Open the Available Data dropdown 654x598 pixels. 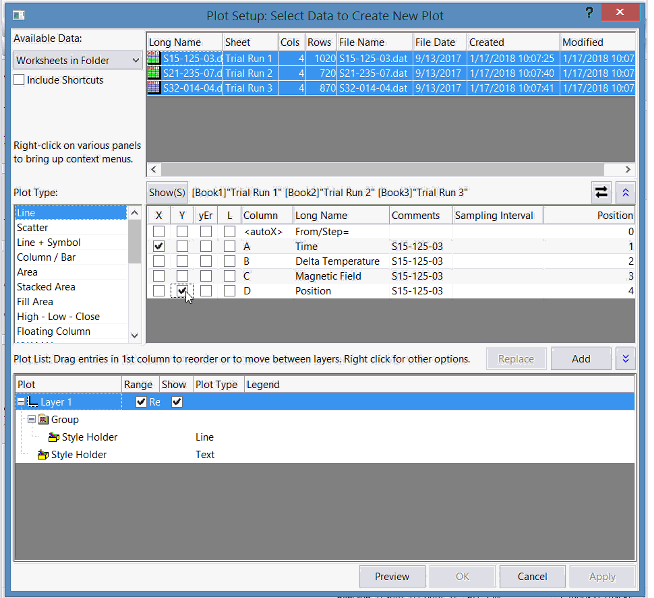pos(78,60)
